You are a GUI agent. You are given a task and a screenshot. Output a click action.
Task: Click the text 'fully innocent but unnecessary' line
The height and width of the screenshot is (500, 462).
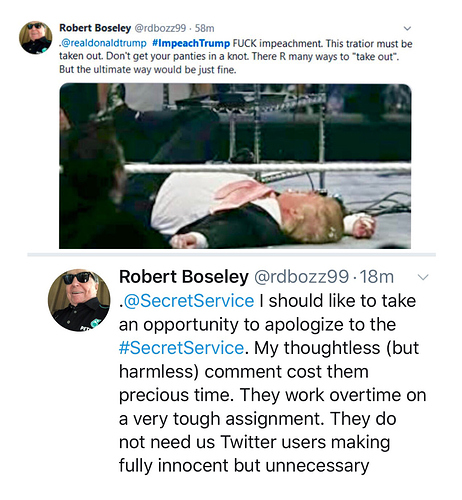(244, 466)
